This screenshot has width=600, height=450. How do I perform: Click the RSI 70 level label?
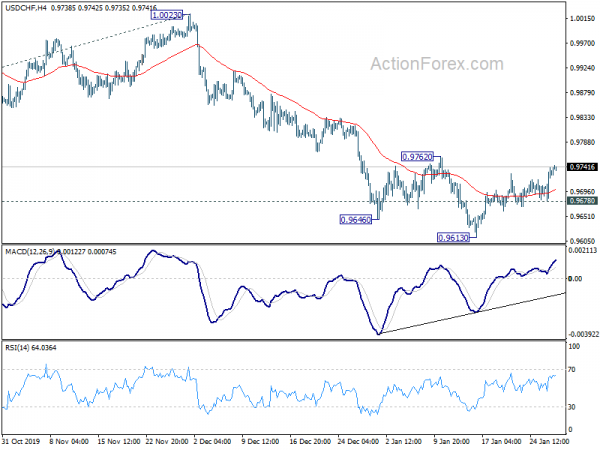tap(572, 370)
